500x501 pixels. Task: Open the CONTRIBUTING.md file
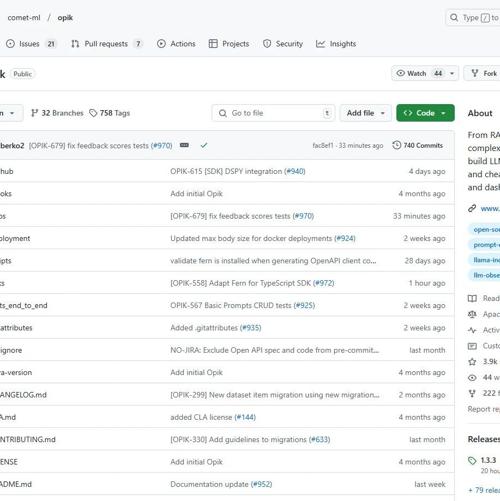[27, 439]
